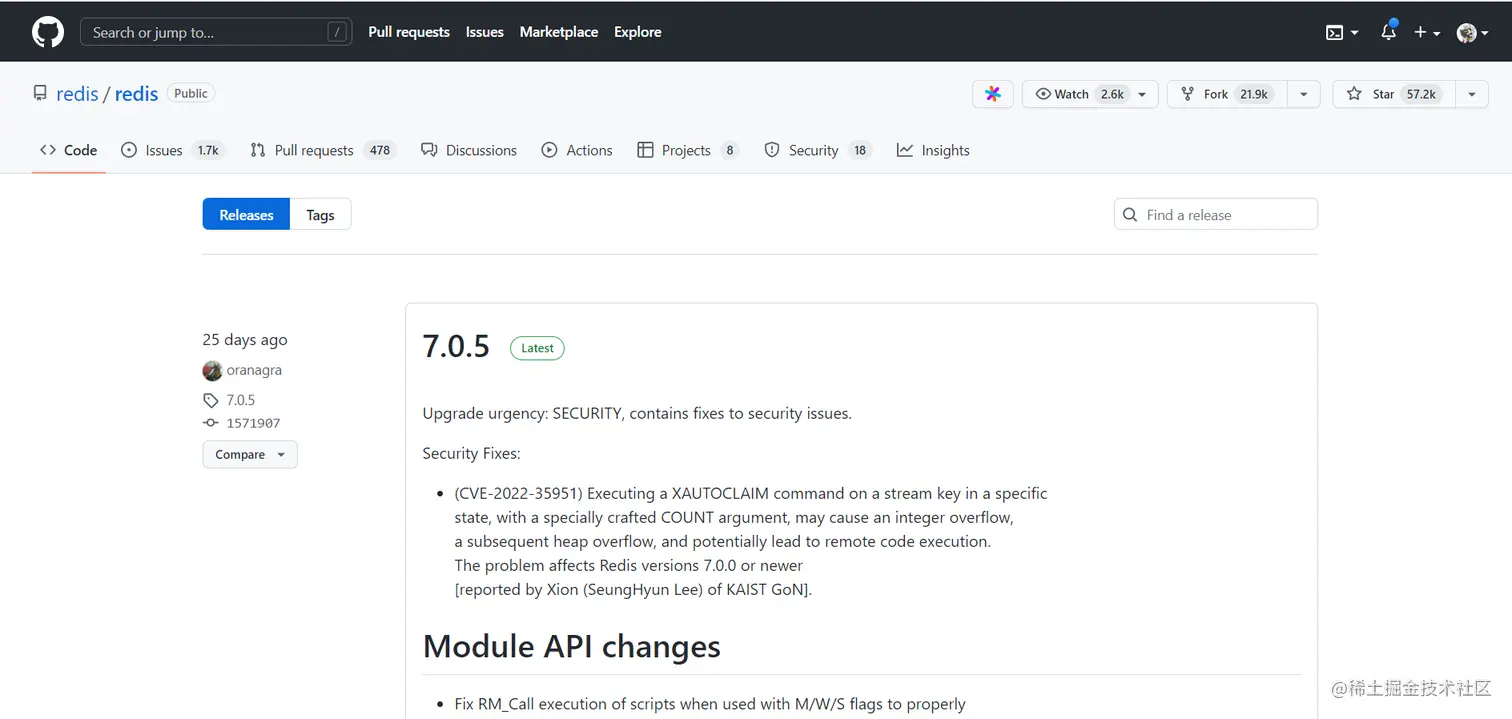The width and height of the screenshot is (1512, 719).
Task: Open the 7.0.5 tag link
Action: 240,400
